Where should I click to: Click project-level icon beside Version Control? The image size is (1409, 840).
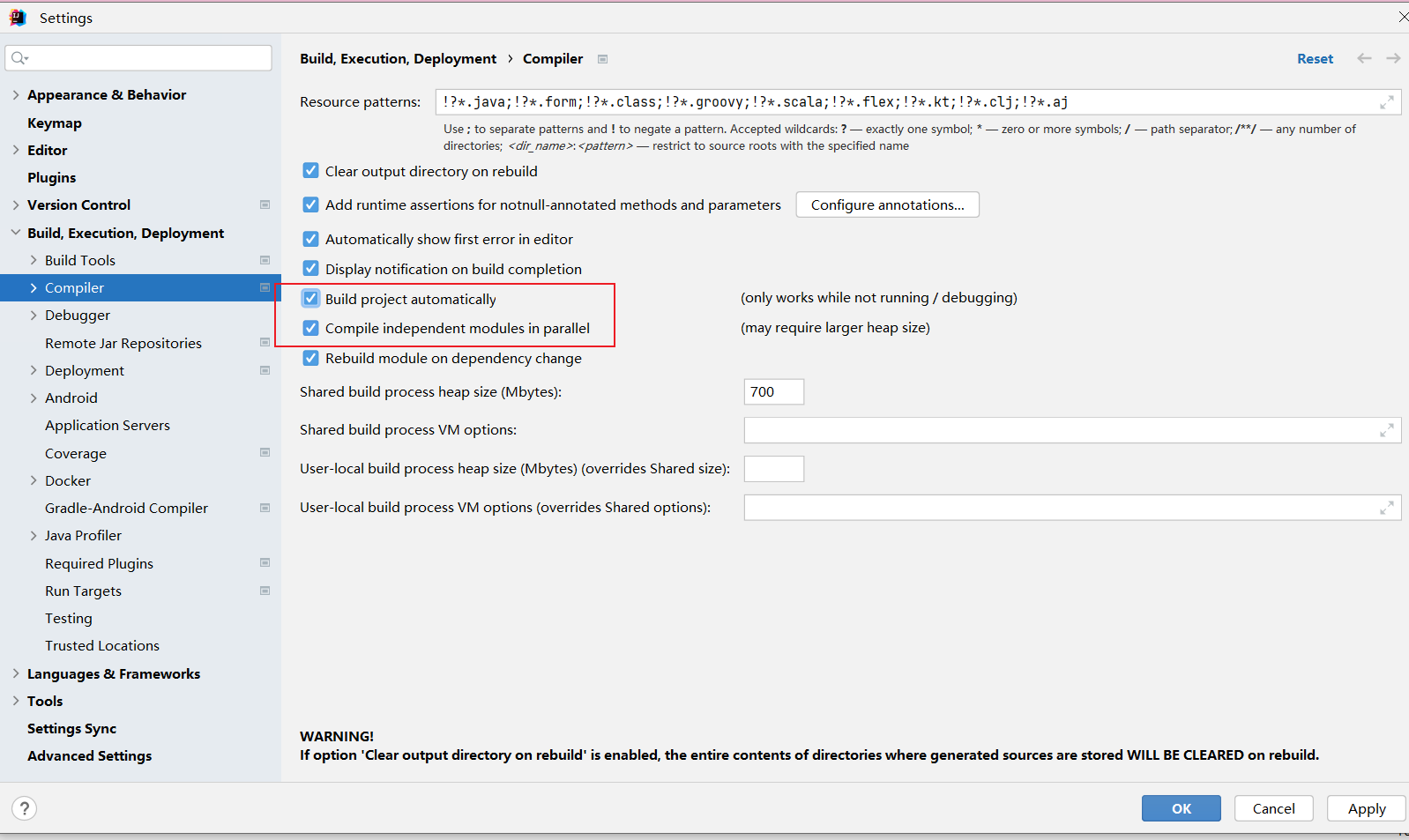tap(265, 204)
